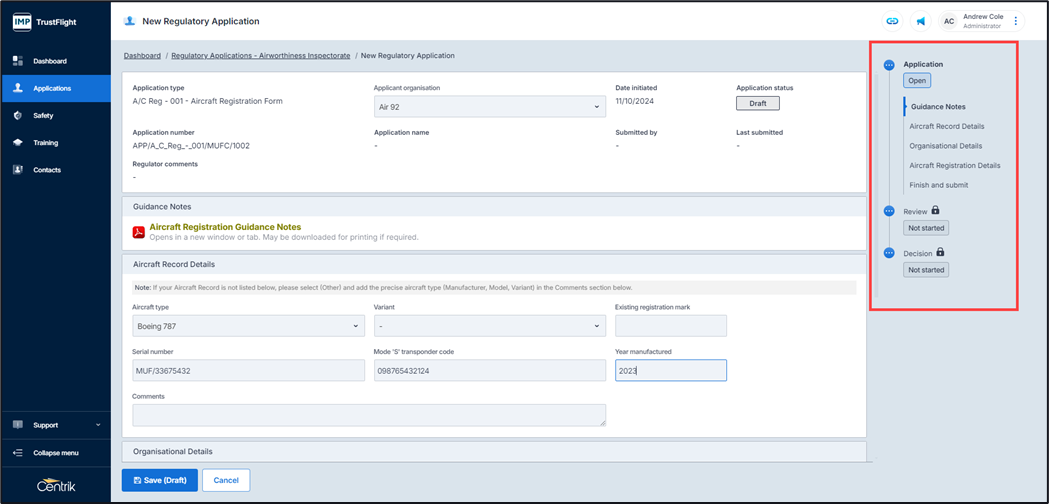Click the Decision stage lock icon
The image size is (1049, 504).
click(x=940, y=253)
